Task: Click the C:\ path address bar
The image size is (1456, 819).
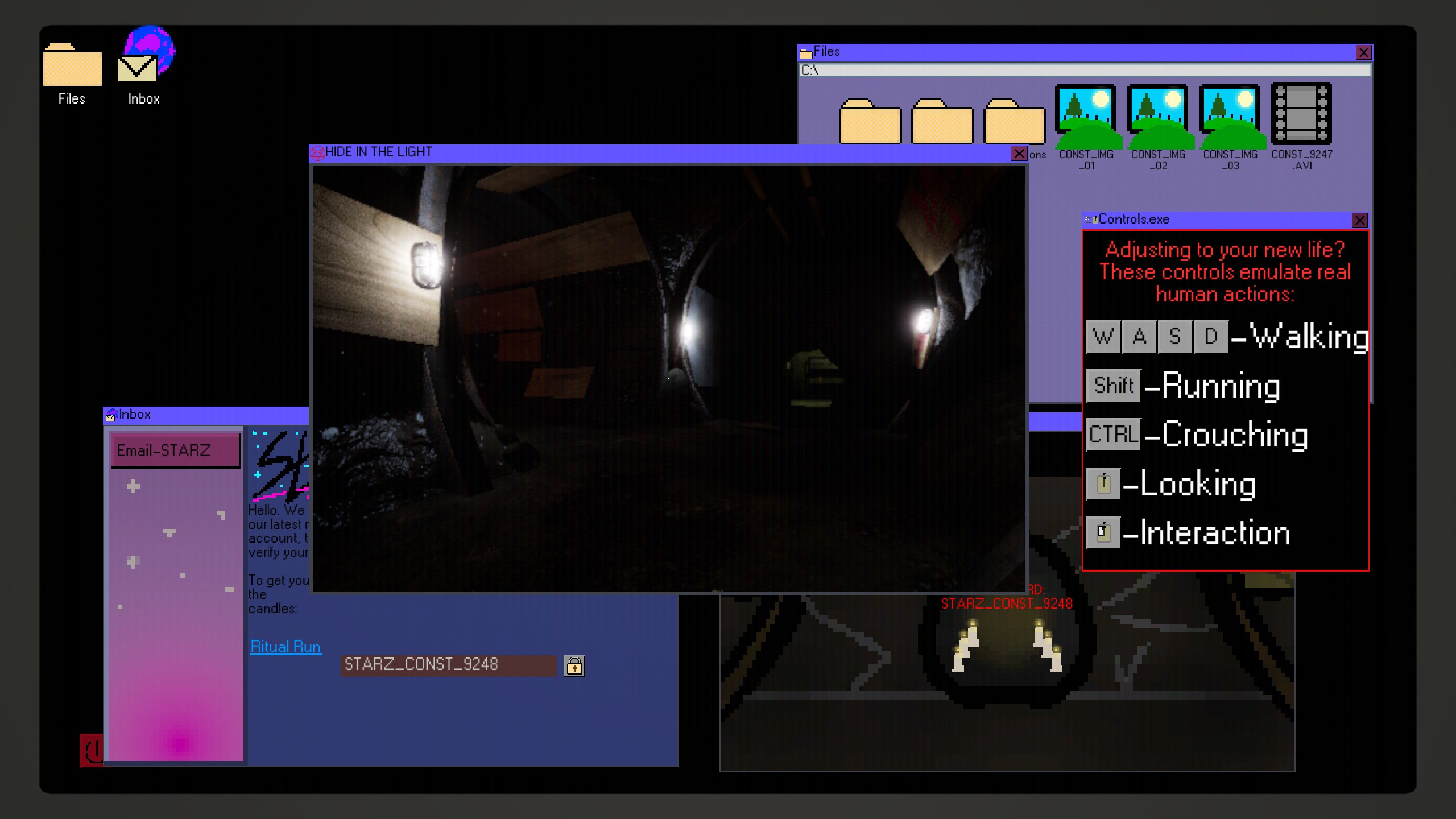Action: click(x=1084, y=70)
